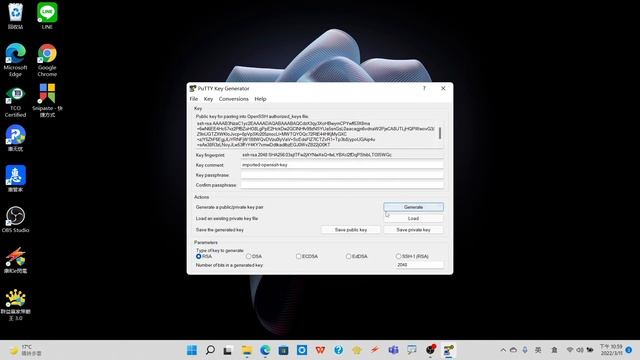Open the blue P desktop icon below TCO Certified
The width and height of the screenshot is (640, 360).
pyautogui.click(x=16, y=138)
